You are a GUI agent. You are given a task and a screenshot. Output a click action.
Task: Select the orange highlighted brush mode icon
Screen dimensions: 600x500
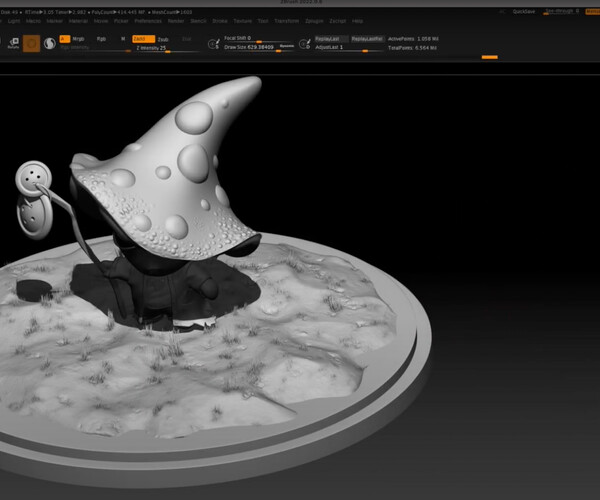click(x=31, y=44)
